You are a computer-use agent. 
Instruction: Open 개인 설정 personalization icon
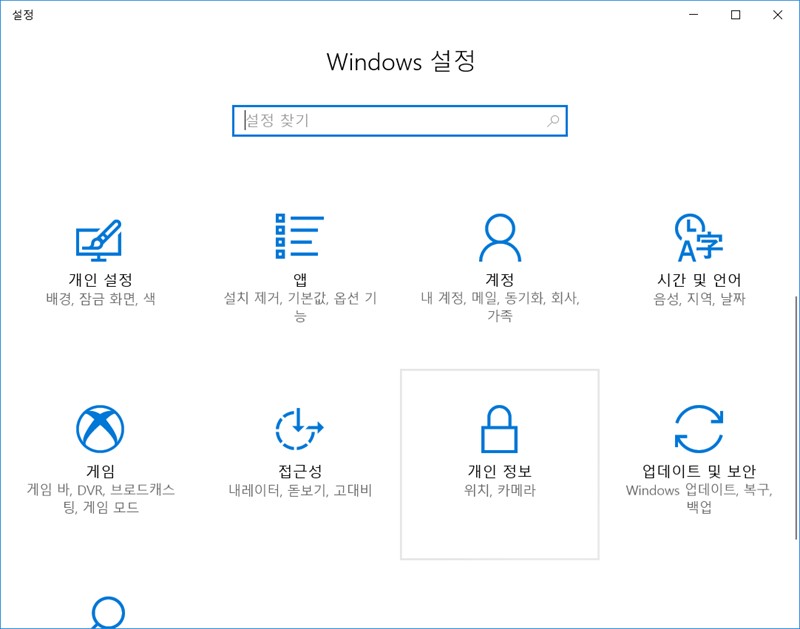click(99, 240)
